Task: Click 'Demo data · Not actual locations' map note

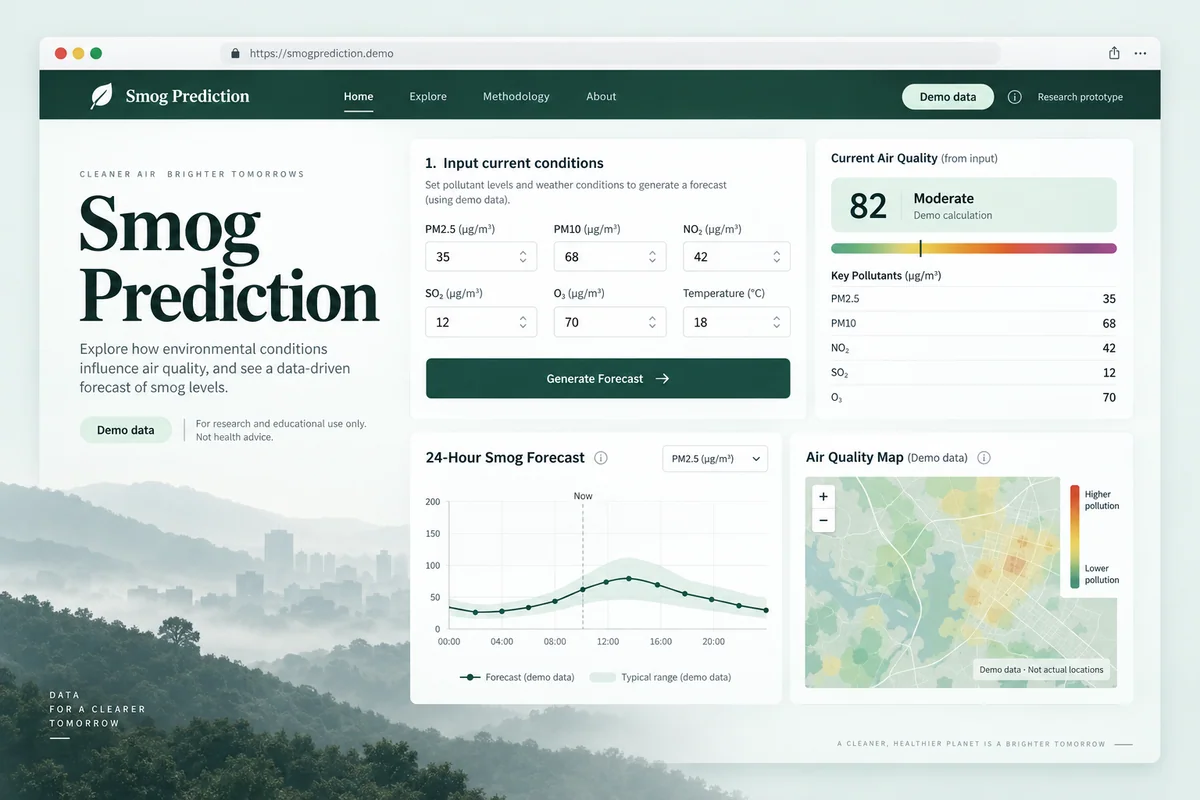Action: click(x=1042, y=670)
